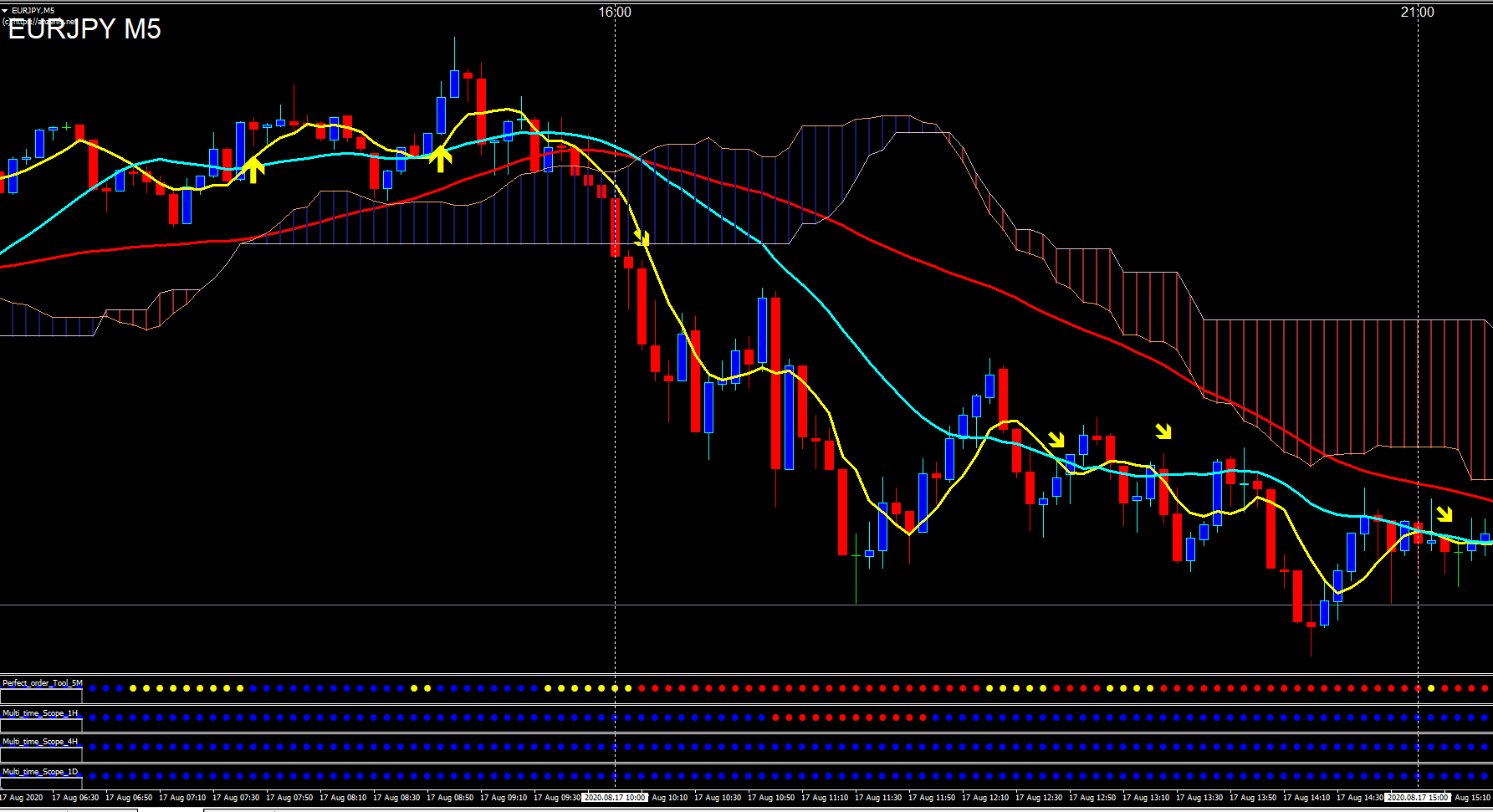Click the highlighted 2020.08.17 10:00 time label
The image size is (1493, 812).
[615, 798]
